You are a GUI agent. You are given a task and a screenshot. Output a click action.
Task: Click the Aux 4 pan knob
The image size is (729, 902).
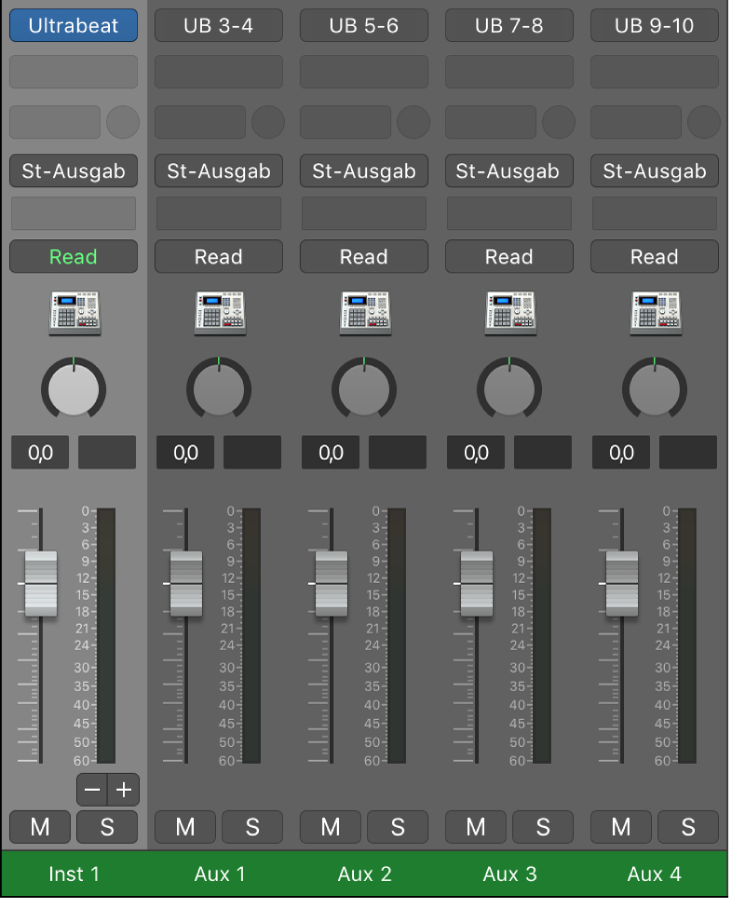(x=655, y=388)
